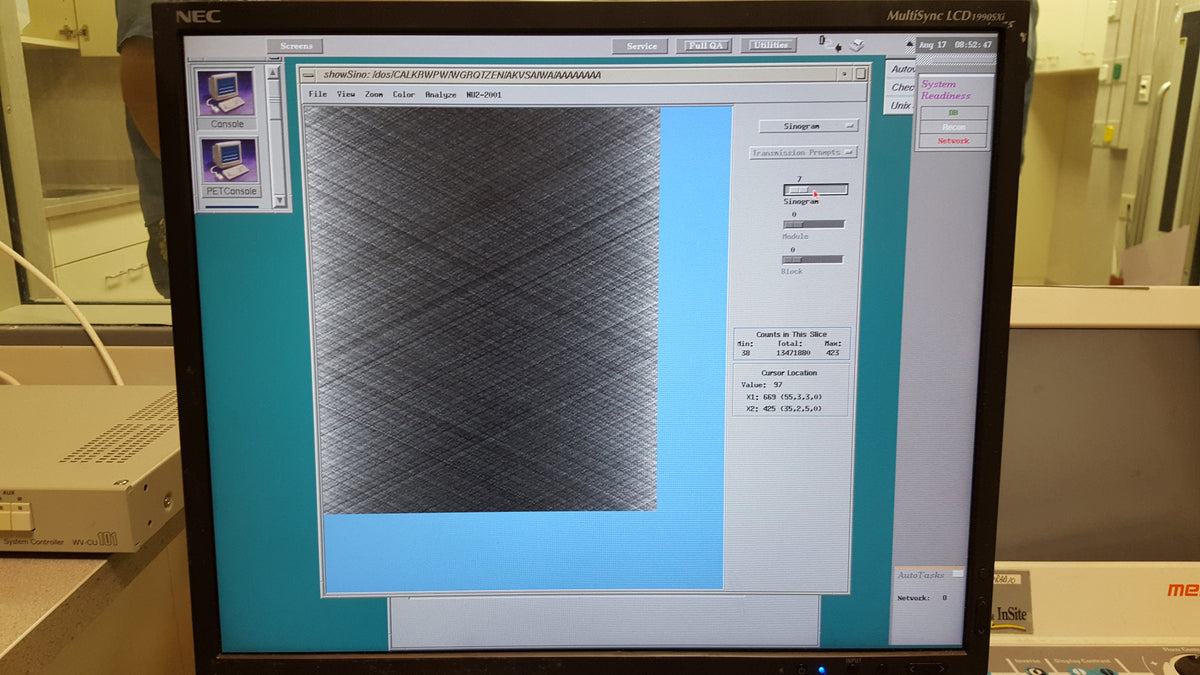This screenshot has height=675, width=1200.
Task: Open the Sinogram type dropdown
Action: (x=808, y=126)
